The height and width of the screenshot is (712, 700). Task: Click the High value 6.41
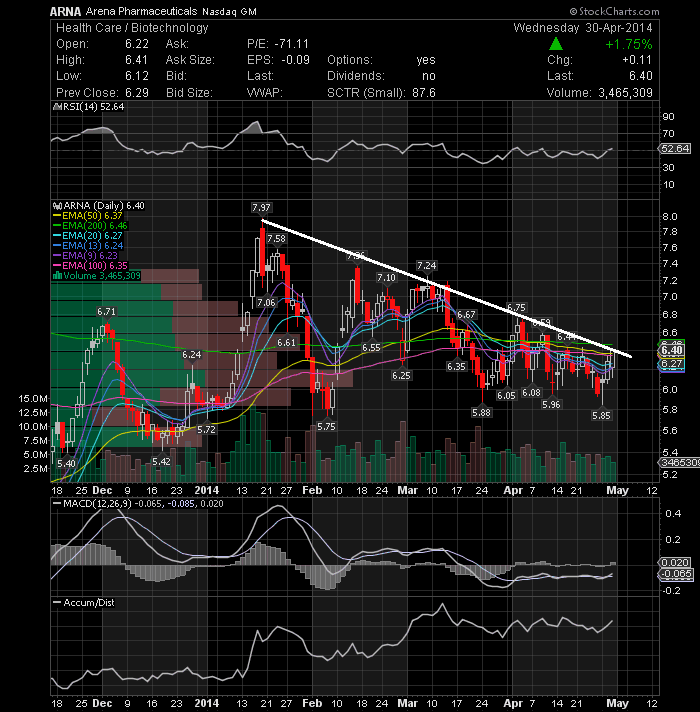(137, 60)
